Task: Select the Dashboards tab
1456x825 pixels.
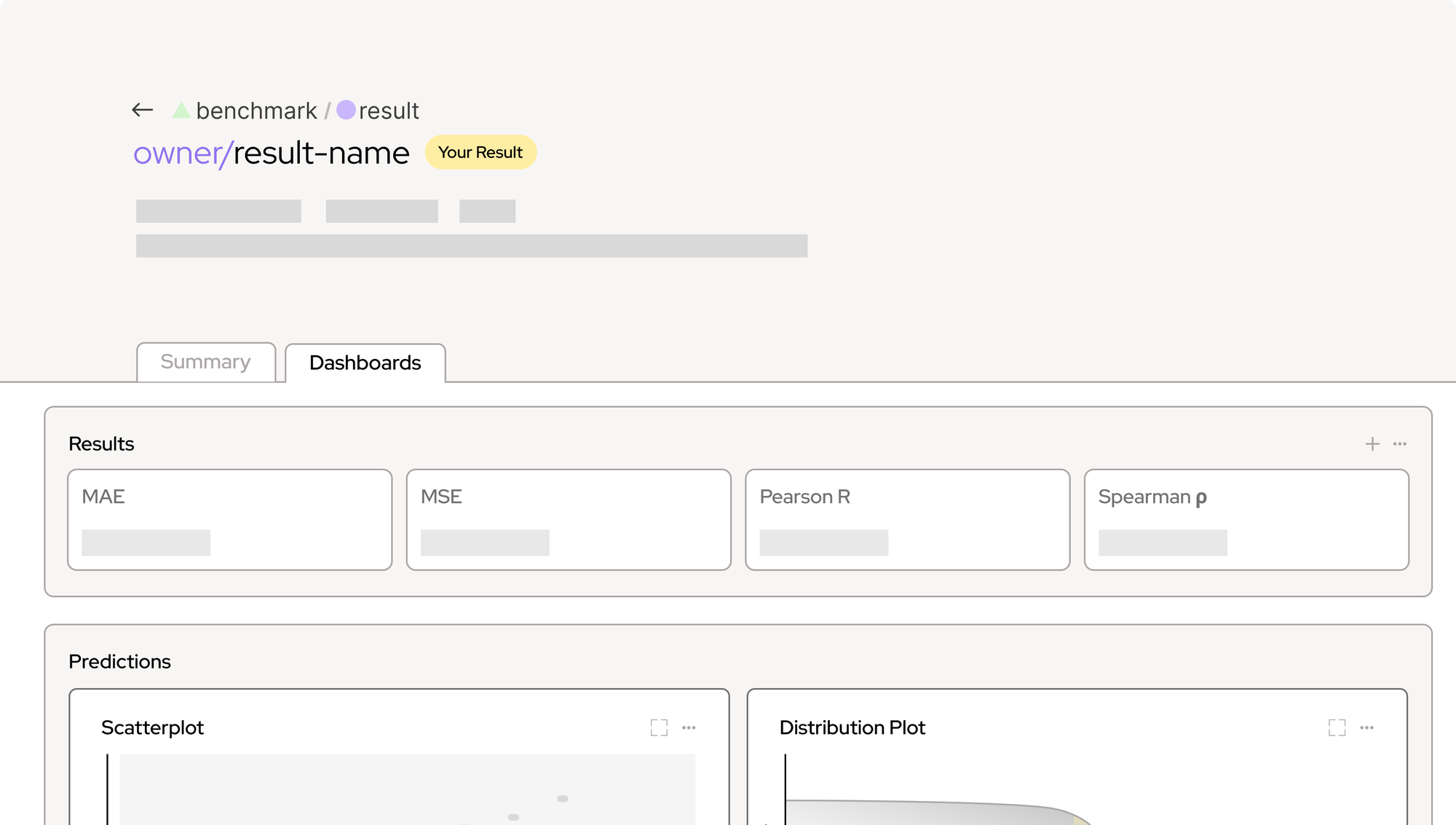Action: (363, 363)
